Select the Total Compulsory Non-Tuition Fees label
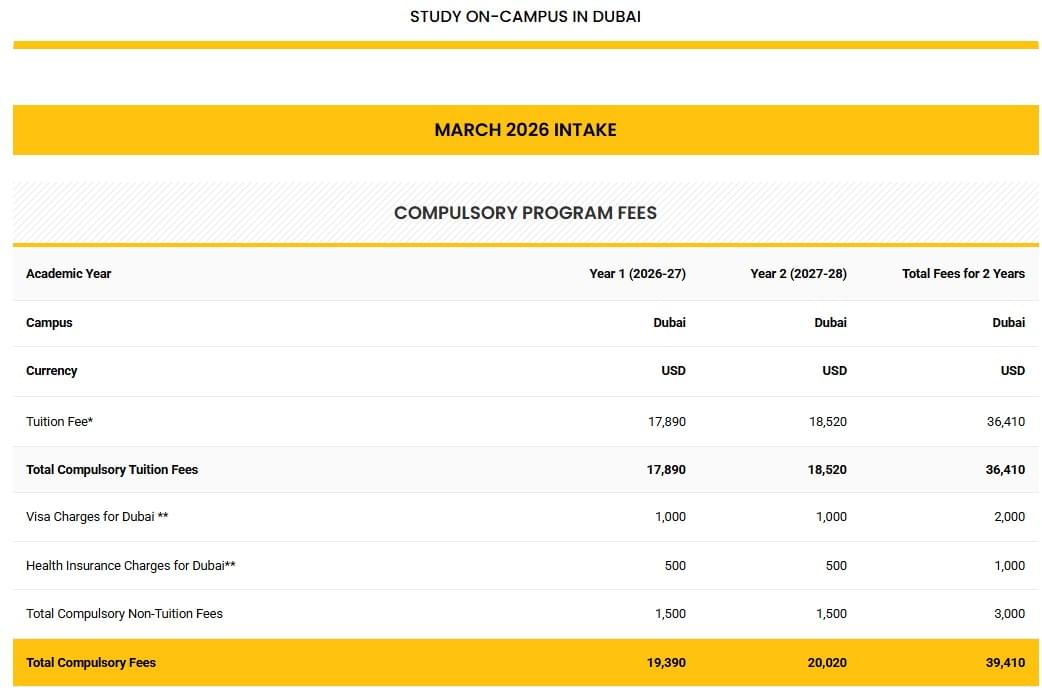The height and width of the screenshot is (695, 1042). pos(124,614)
